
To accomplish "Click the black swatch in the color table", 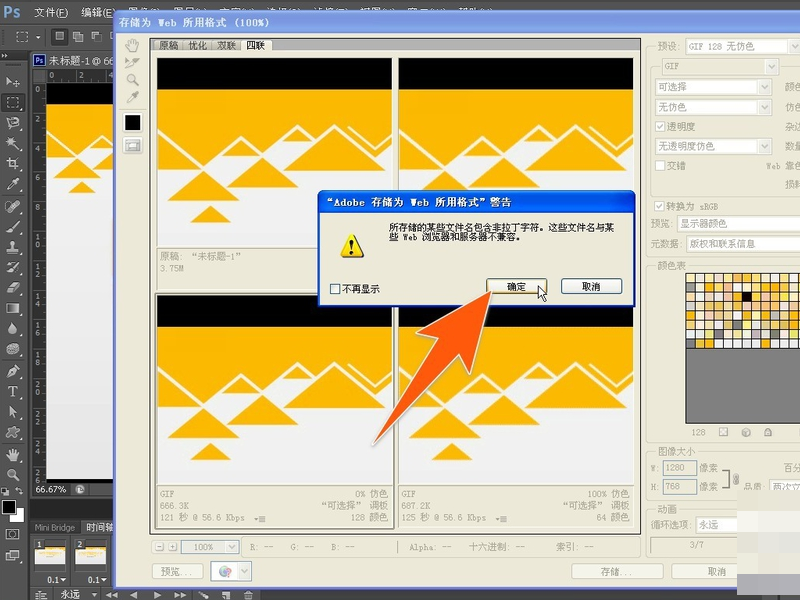I will 746,296.
